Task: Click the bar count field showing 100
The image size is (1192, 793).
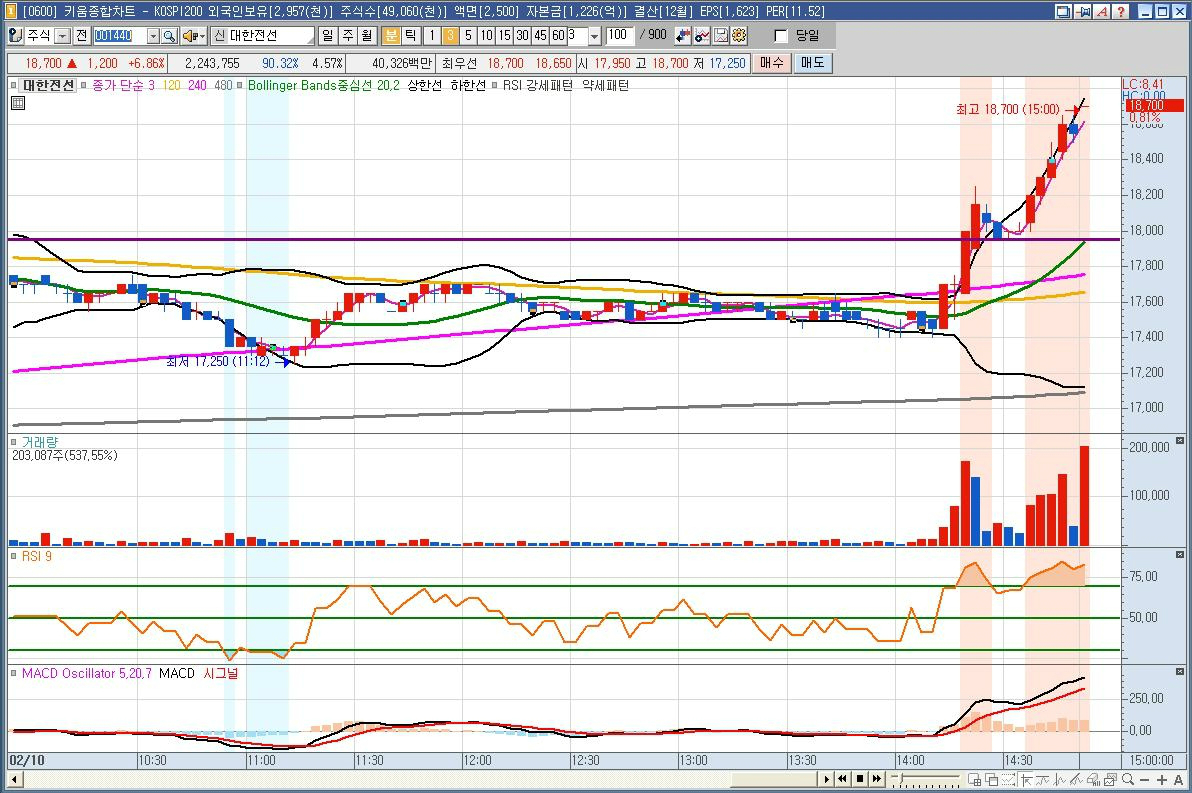Action: coord(620,35)
